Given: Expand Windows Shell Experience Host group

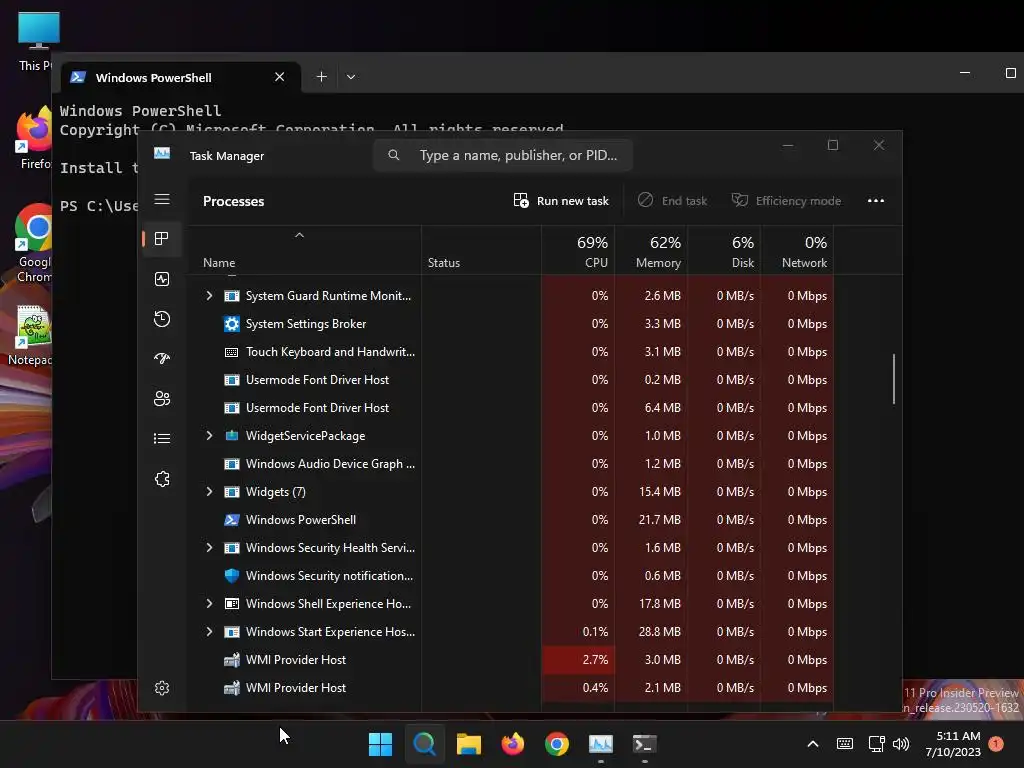Looking at the screenshot, I should pyautogui.click(x=209, y=604).
